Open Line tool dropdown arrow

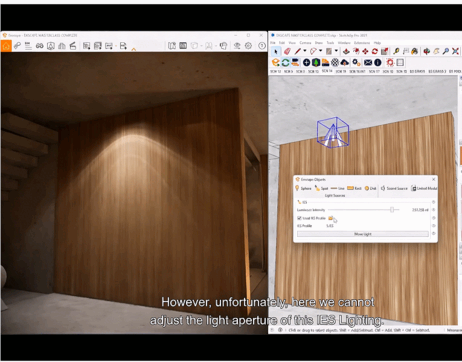[x=304, y=51]
